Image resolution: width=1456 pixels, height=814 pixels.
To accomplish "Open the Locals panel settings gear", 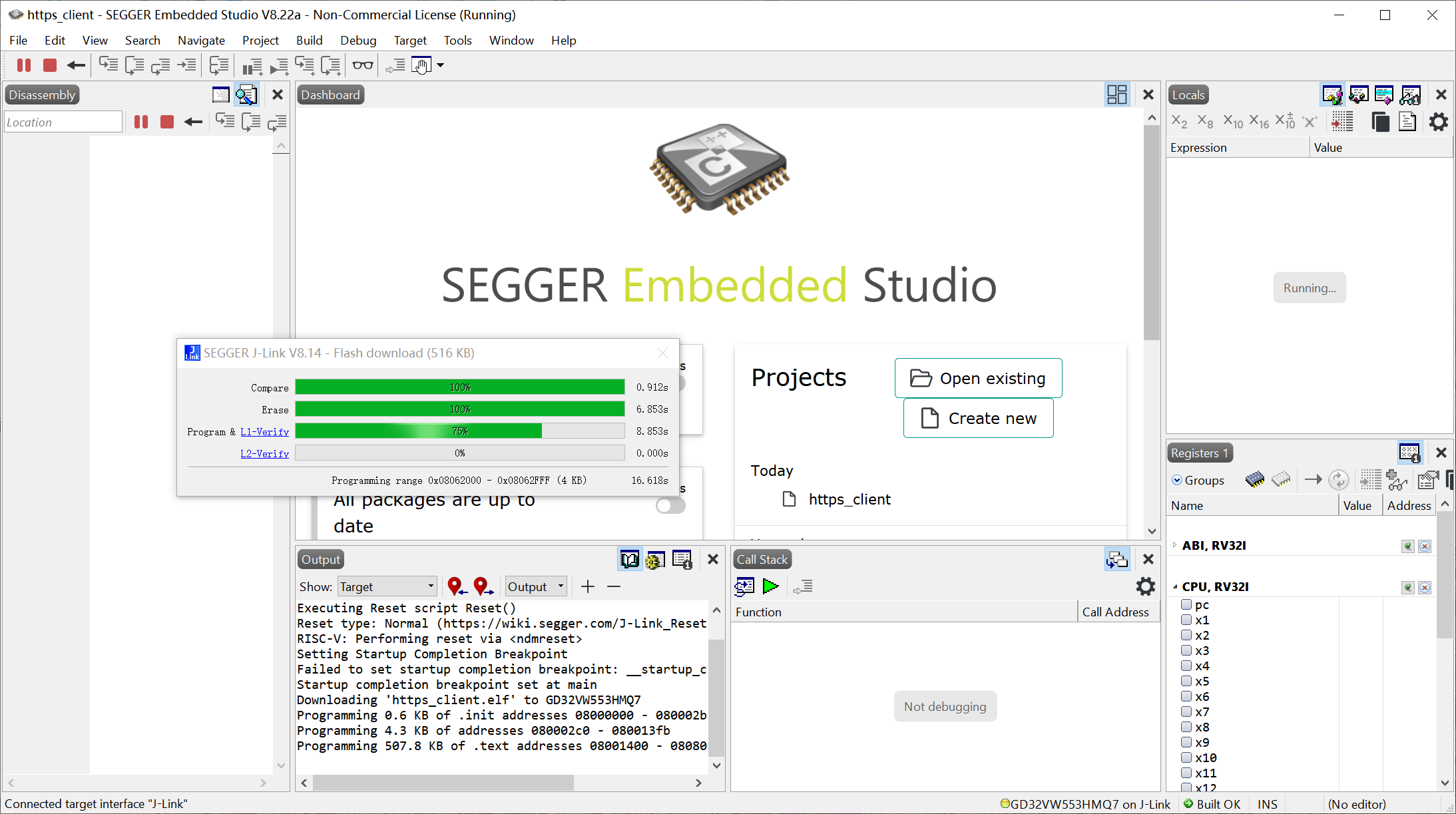I will [x=1438, y=122].
